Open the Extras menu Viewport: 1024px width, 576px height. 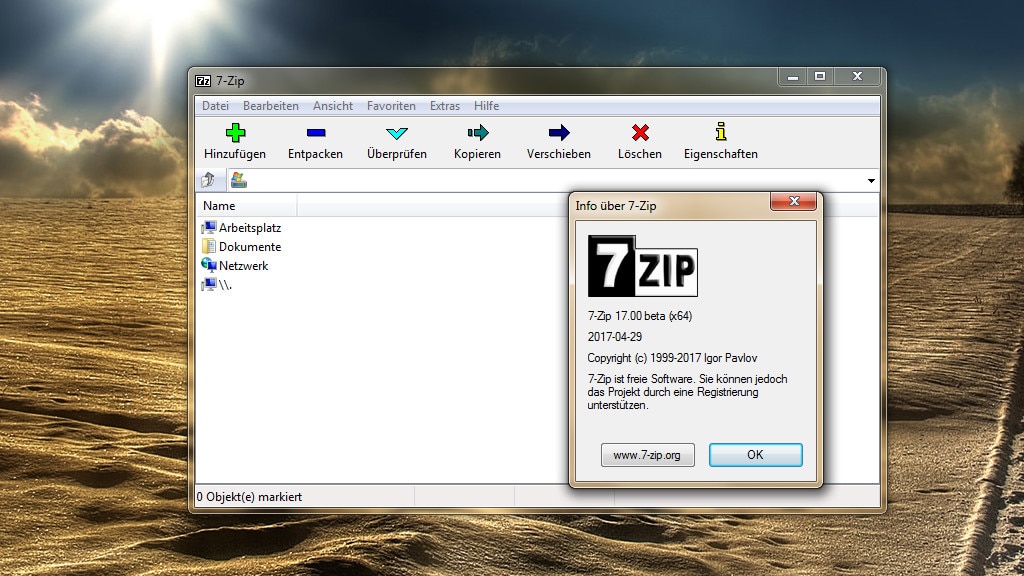coord(444,105)
